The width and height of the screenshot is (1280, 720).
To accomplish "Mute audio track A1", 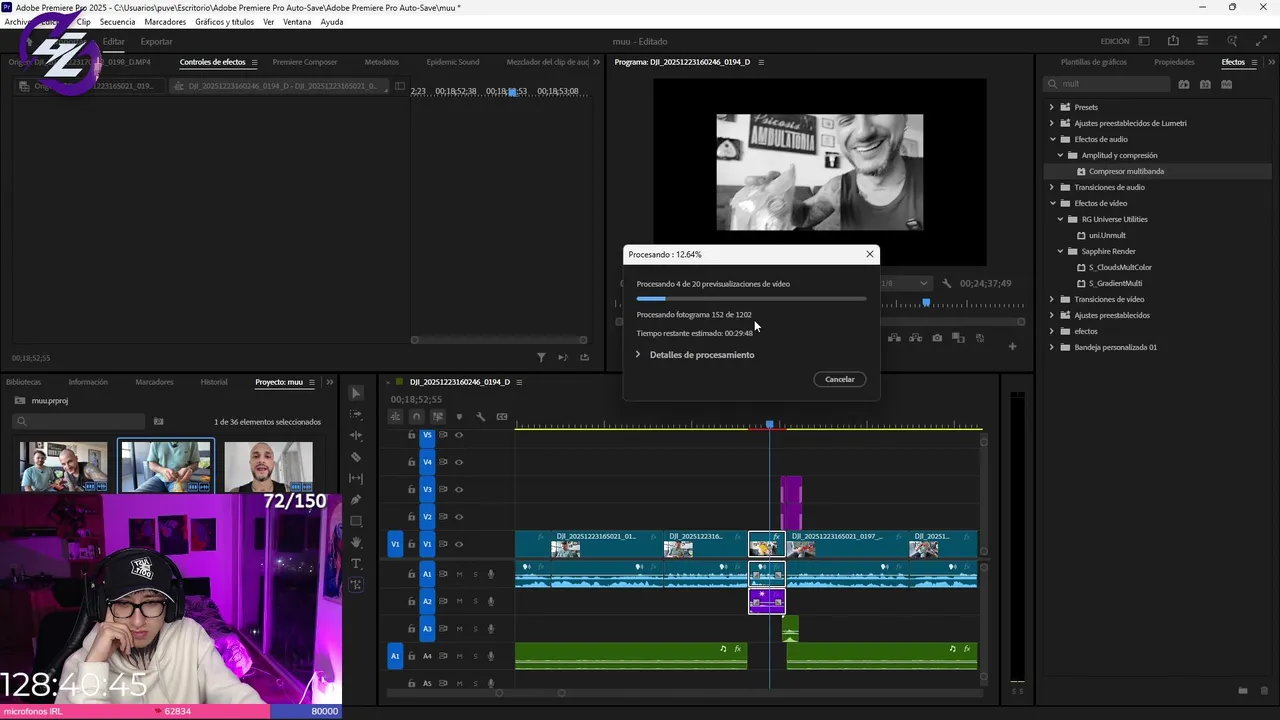I will [x=459, y=574].
